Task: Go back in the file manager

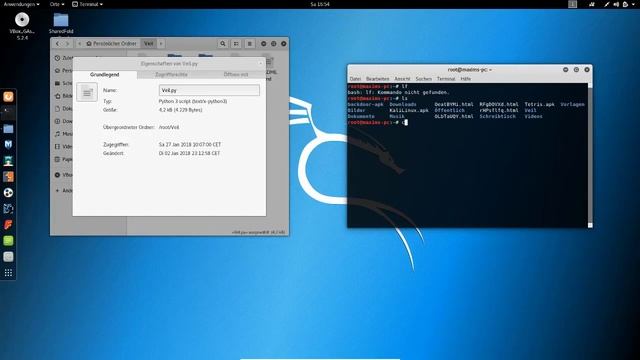Action: pos(58,44)
